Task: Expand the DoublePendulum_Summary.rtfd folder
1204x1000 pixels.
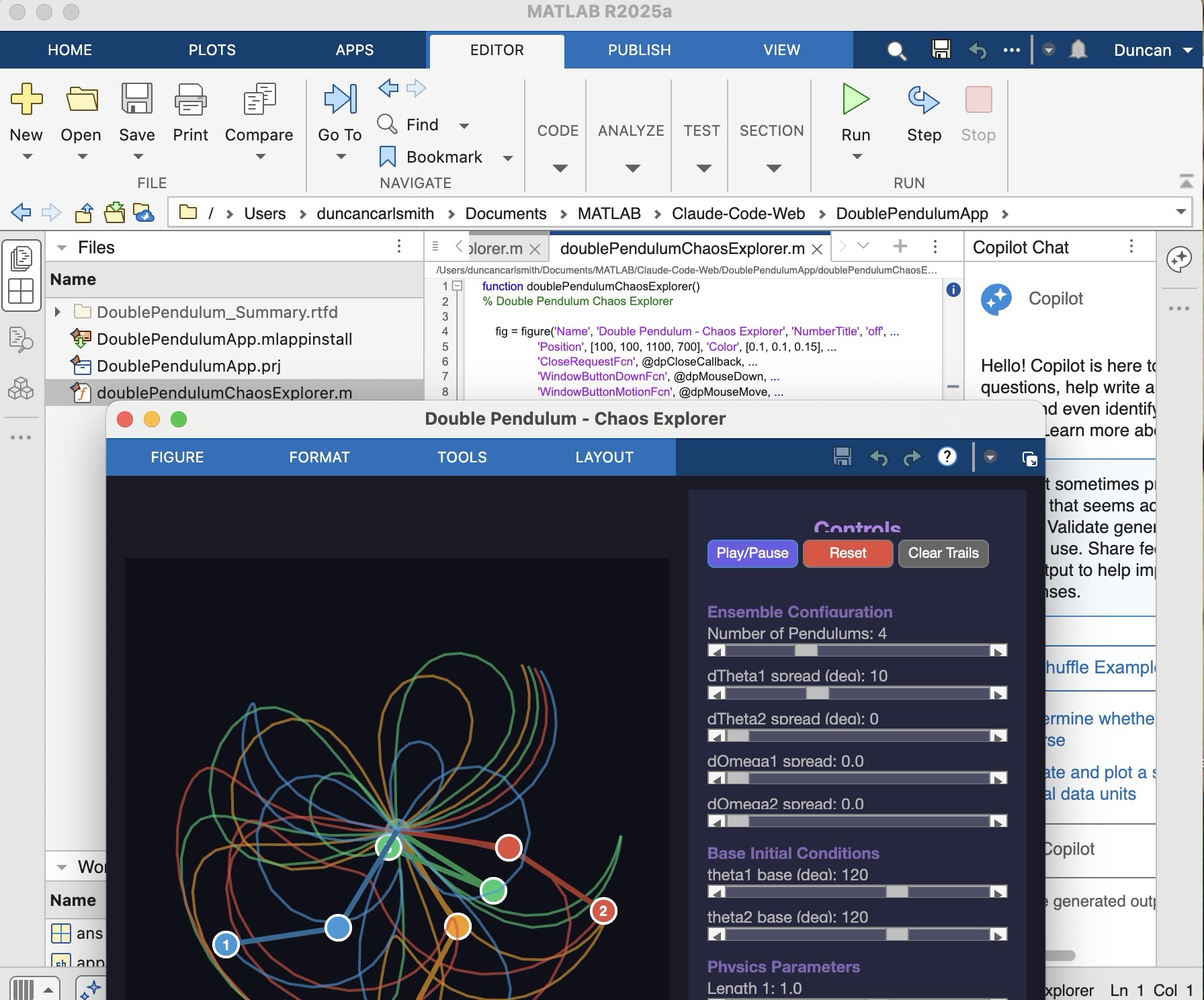Action: click(58, 312)
